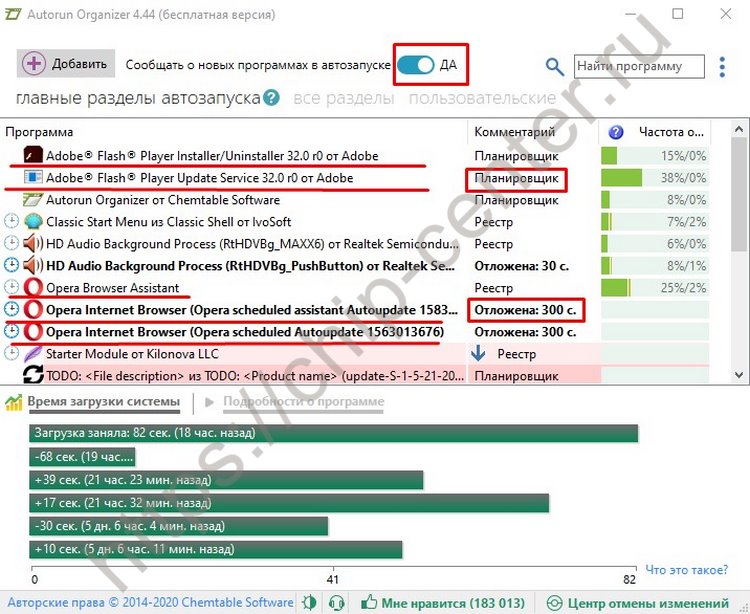Click the help icon beside главные разделы автозапуска
The width and height of the screenshot is (750, 614).
tap(271, 98)
